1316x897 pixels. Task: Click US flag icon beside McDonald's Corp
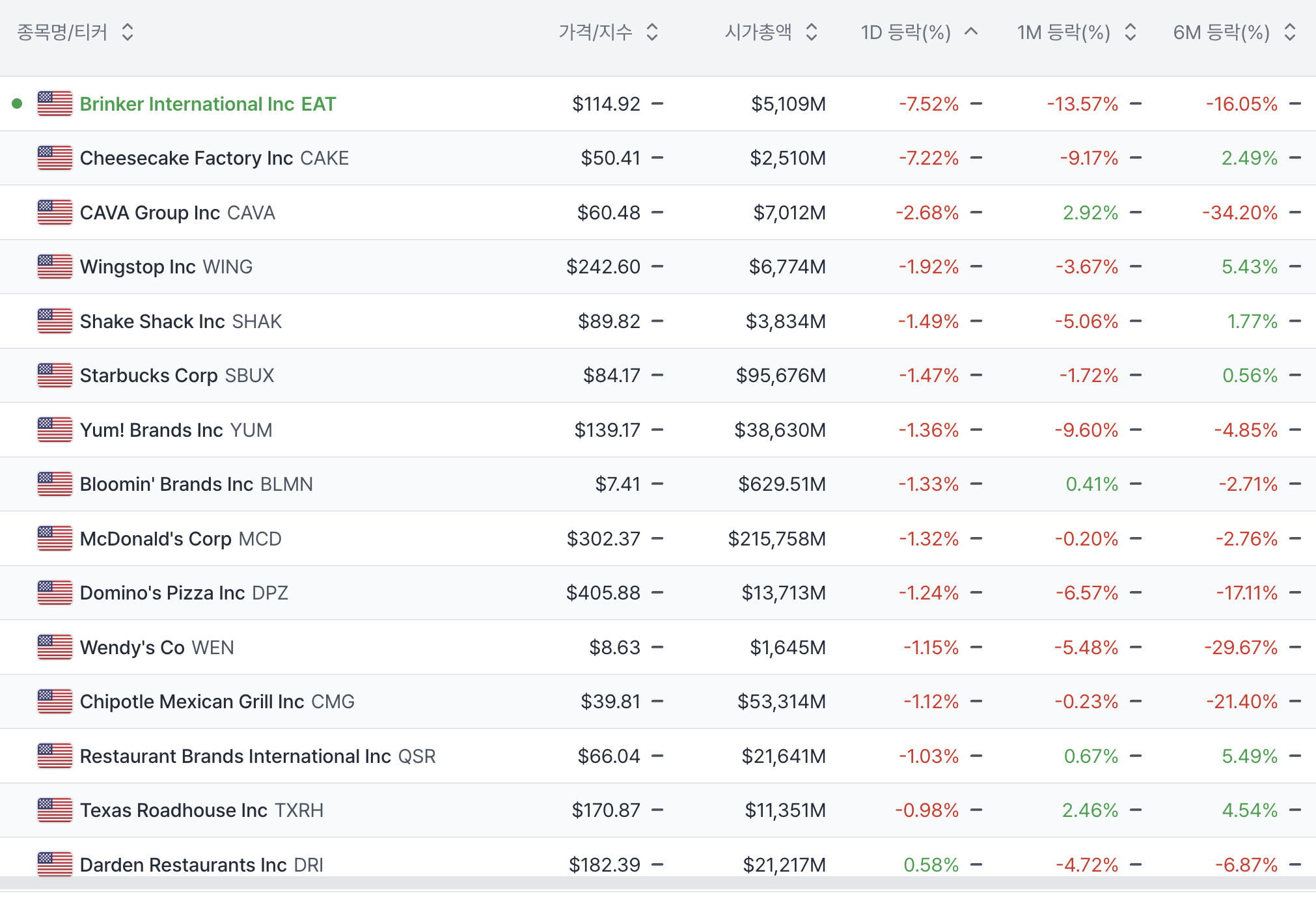55,538
